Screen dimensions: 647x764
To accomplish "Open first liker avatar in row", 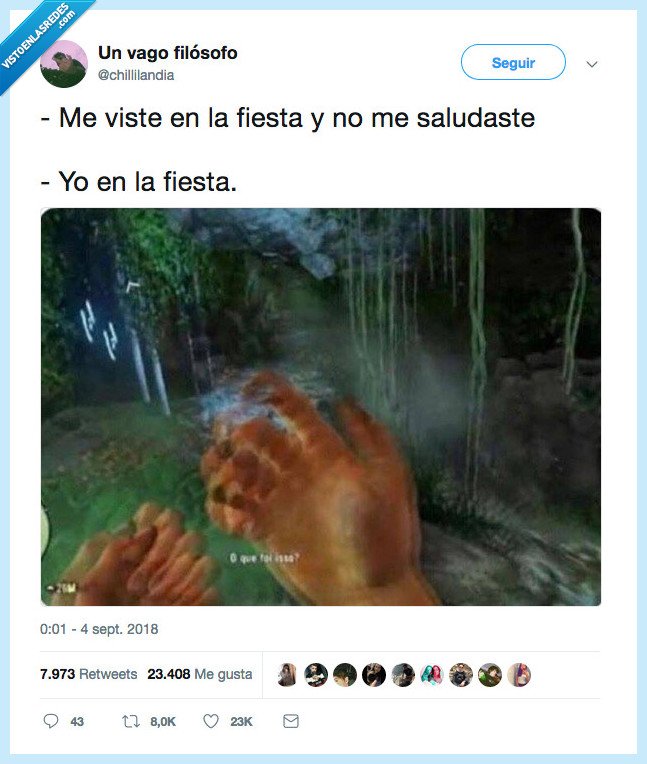I will (287, 675).
